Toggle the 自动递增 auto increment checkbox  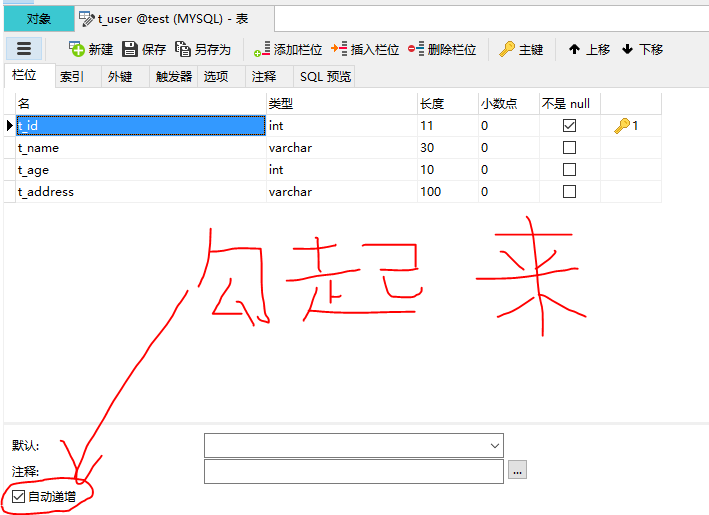pos(18,496)
